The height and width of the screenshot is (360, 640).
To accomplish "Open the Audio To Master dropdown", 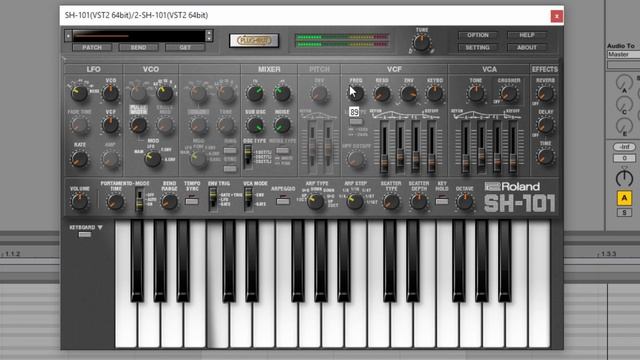I will point(623,54).
